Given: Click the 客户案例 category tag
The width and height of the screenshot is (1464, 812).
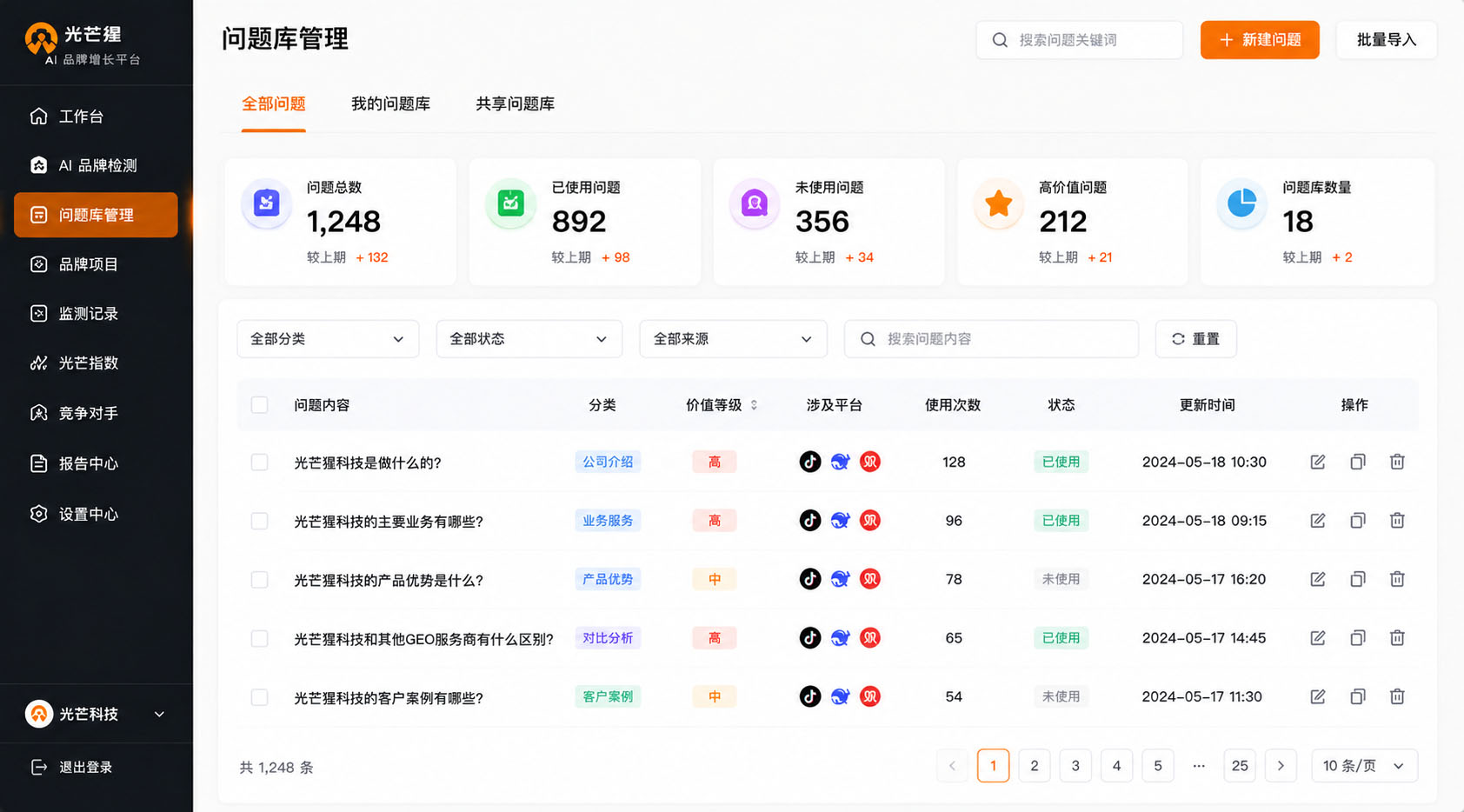Looking at the screenshot, I should coord(608,696).
